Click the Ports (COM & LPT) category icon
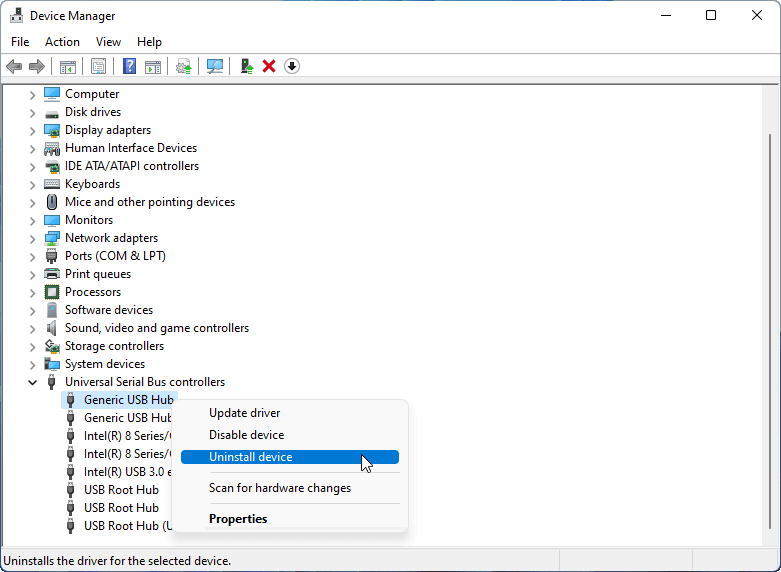Image resolution: width=781 pixels, height=572 pixels. click(51, 256)
